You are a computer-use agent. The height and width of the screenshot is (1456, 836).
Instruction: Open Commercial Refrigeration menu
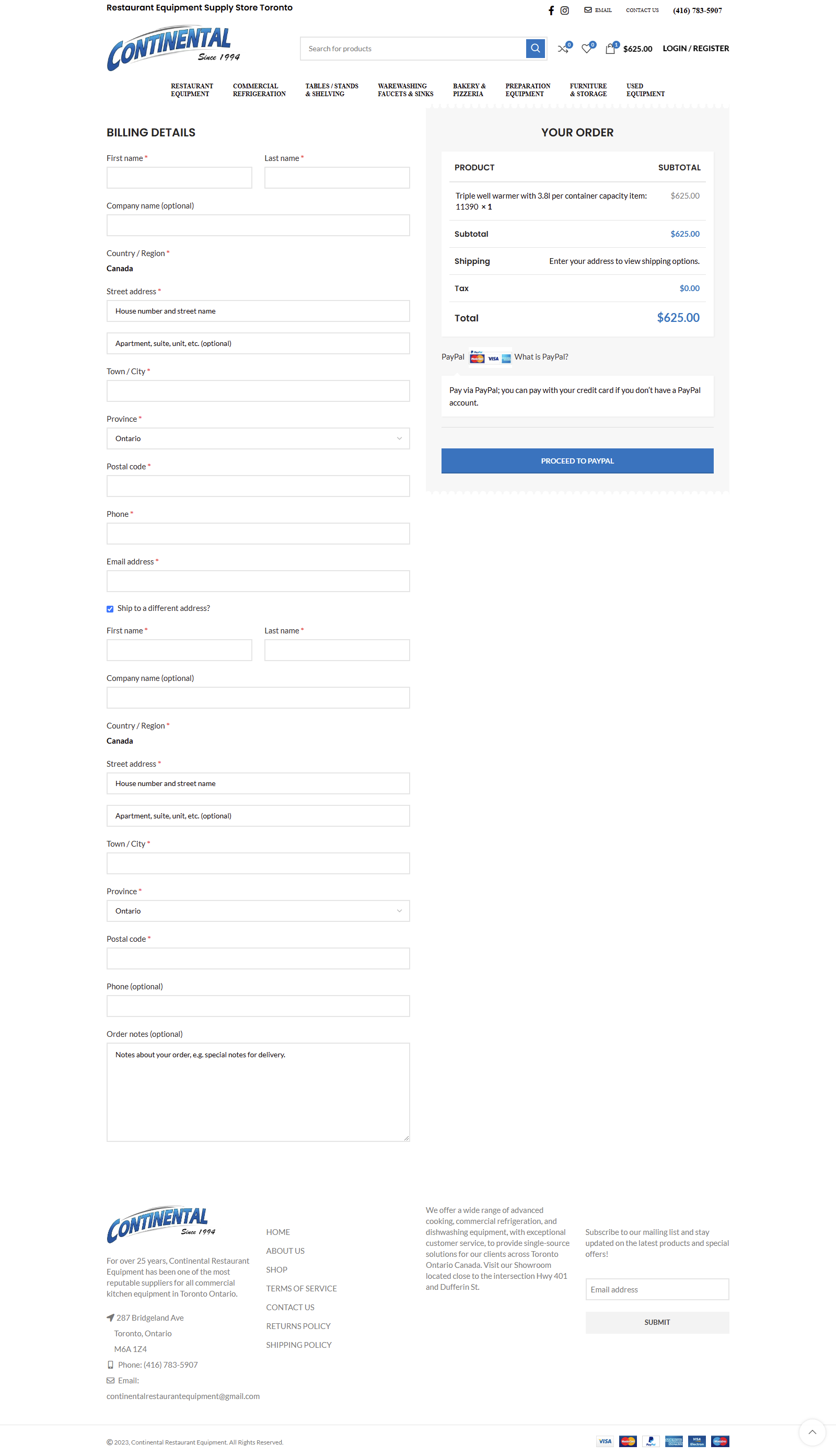pos(259,90)
